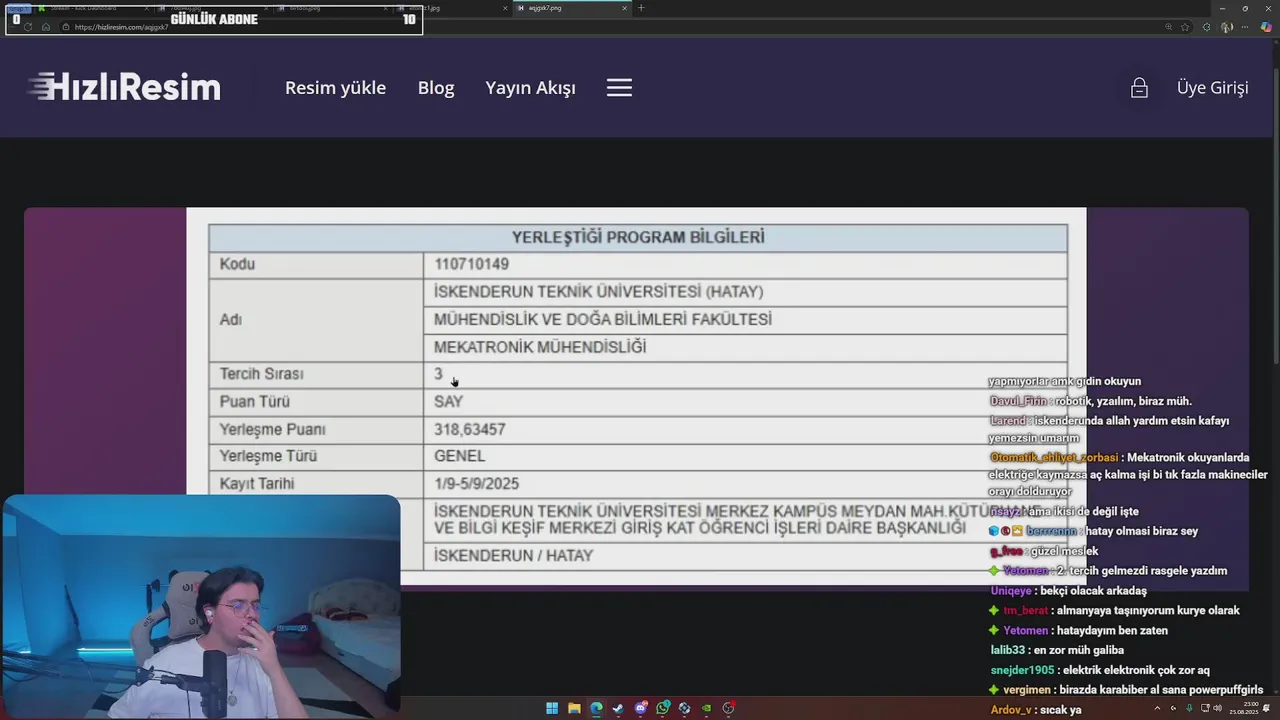Click the Kodu row label

pos(237,264)
